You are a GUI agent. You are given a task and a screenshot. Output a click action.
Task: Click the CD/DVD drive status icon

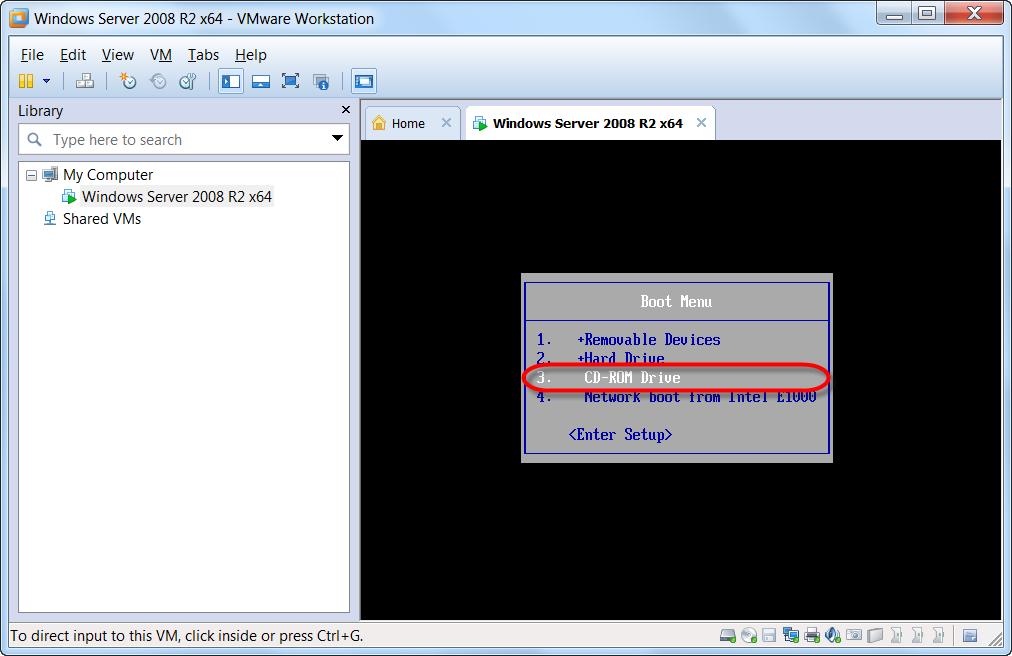[749, 636]
